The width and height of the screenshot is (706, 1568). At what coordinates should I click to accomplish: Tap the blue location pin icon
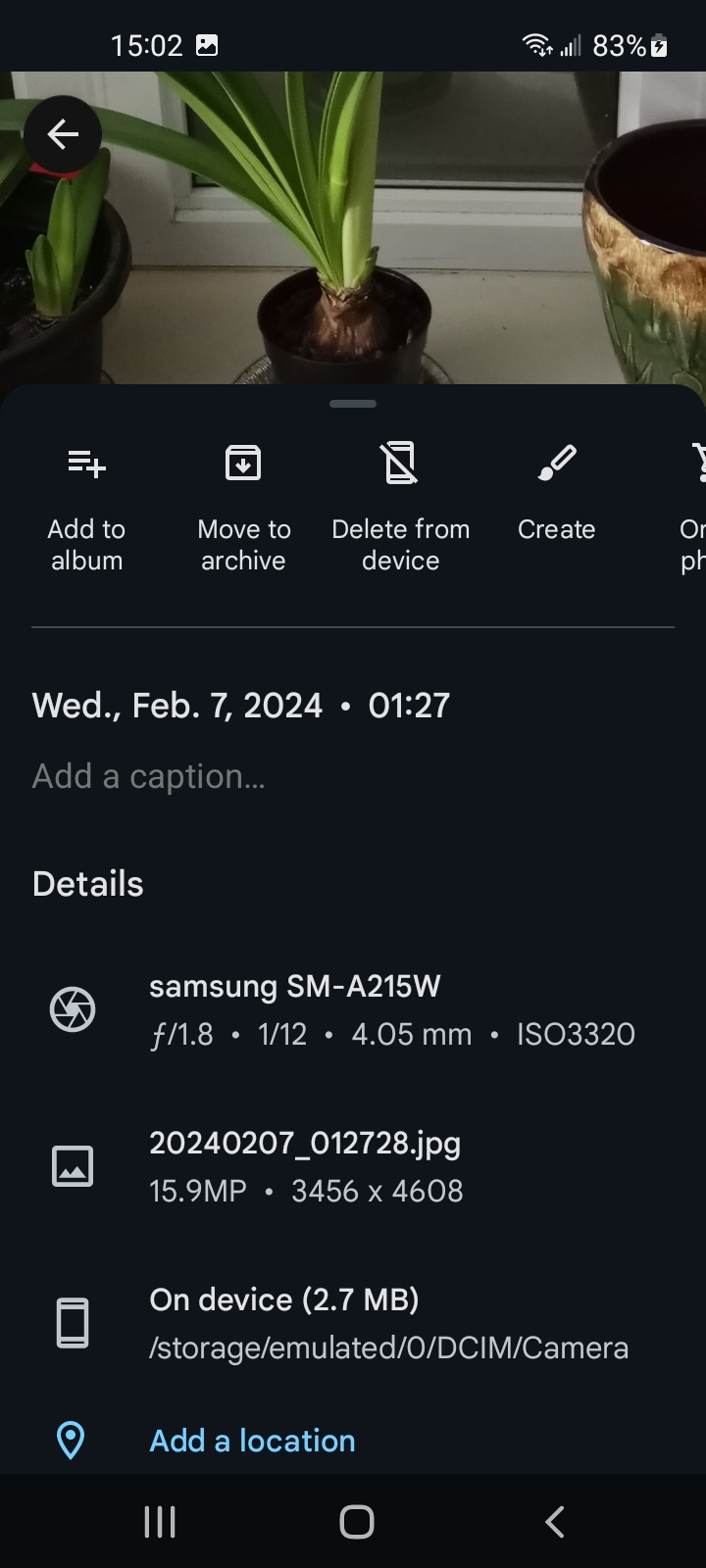[x=71, y=1441]
